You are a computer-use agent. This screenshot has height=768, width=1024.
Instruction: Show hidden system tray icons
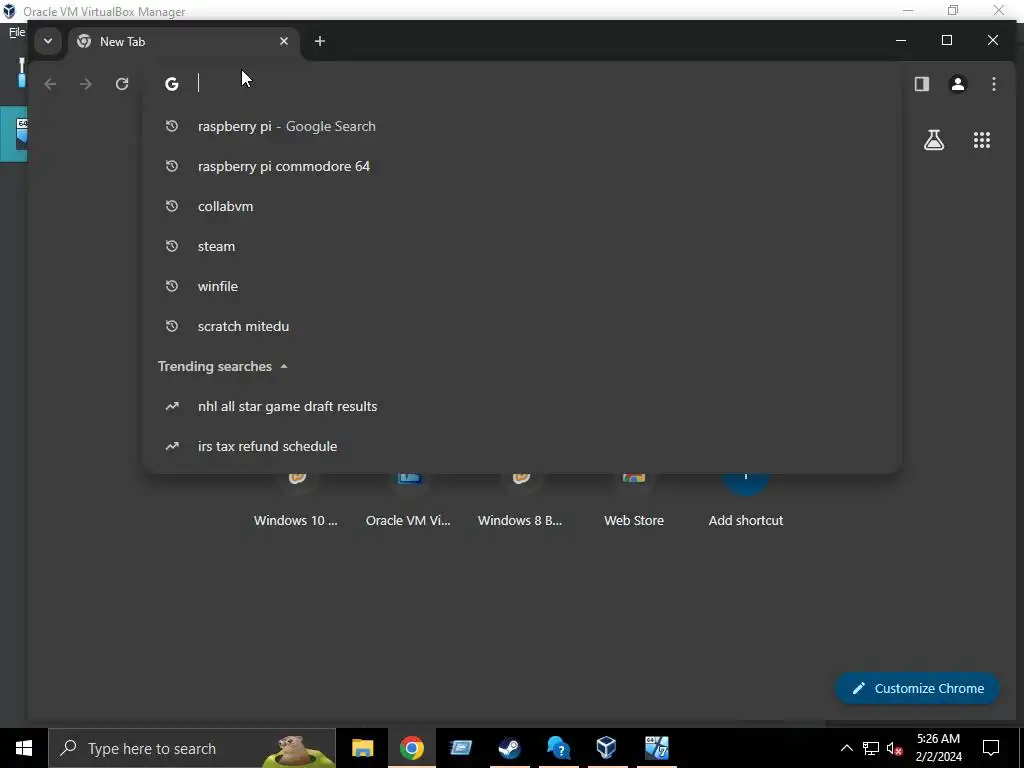846,748
